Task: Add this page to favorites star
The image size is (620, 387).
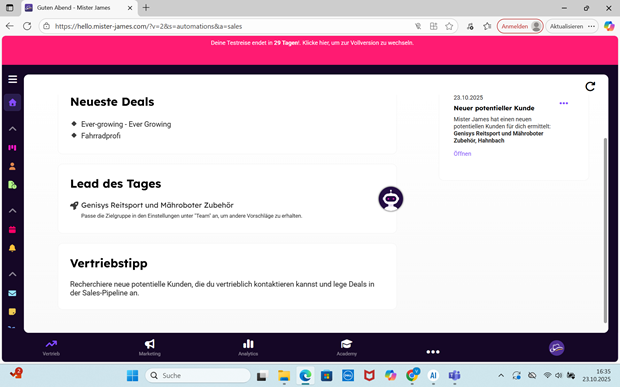Action: coord(449,26)
